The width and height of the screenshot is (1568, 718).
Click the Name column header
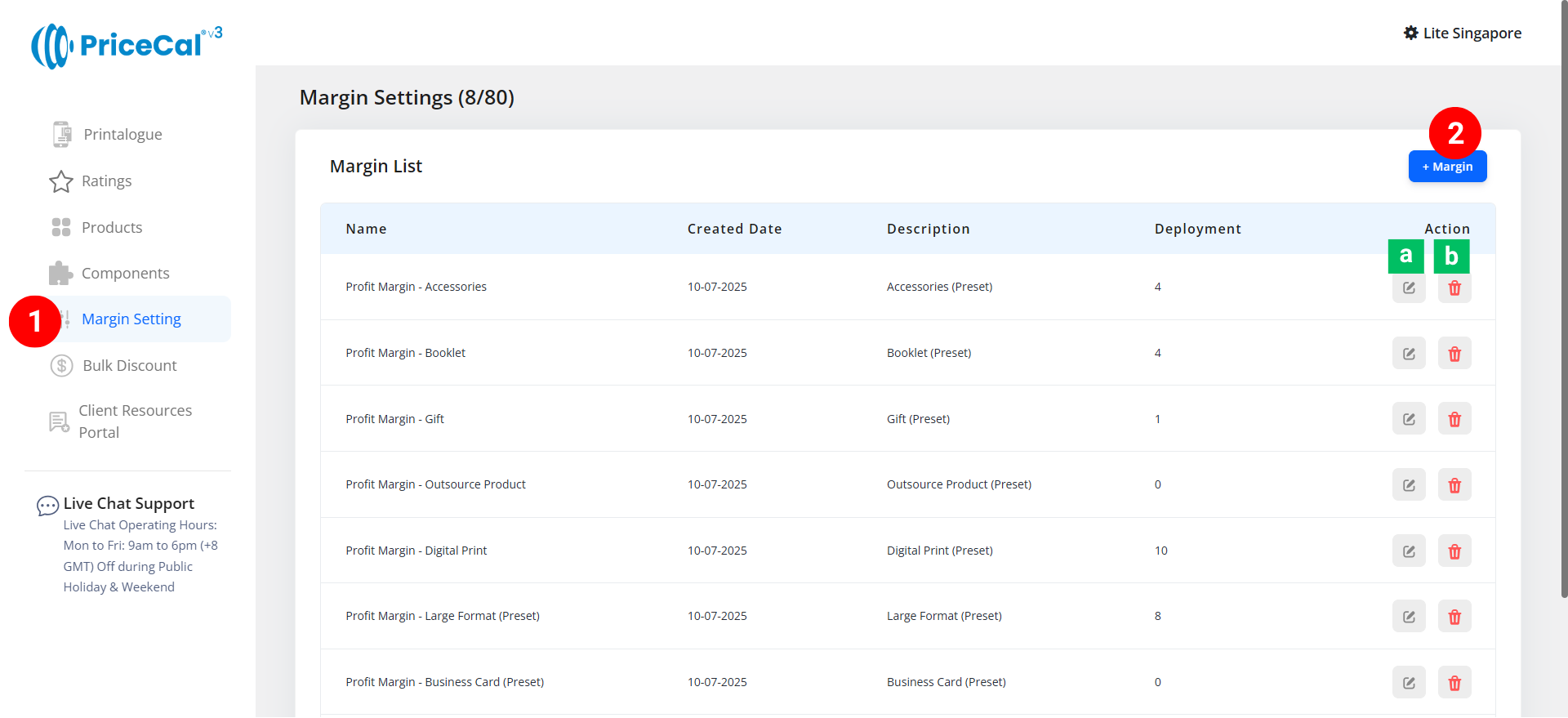(x=366, y=230)
